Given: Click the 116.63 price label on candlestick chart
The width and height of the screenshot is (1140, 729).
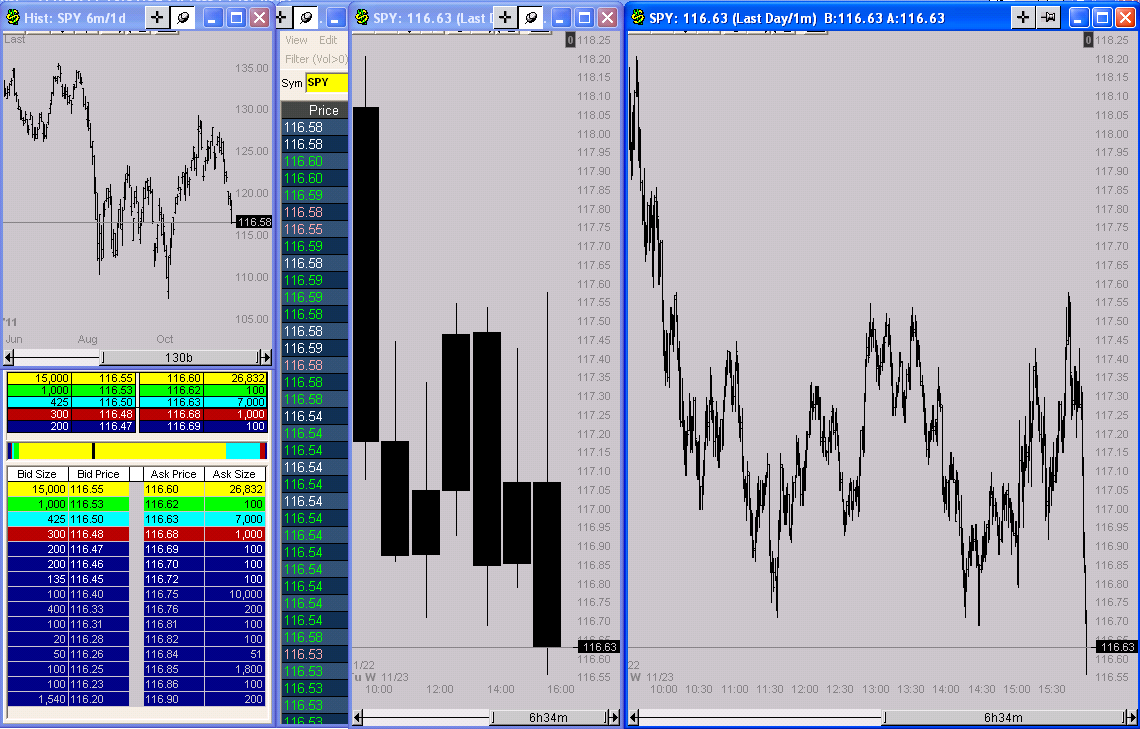Looking at the screenshot, I should pyautogui.click(x=599, y=647).
